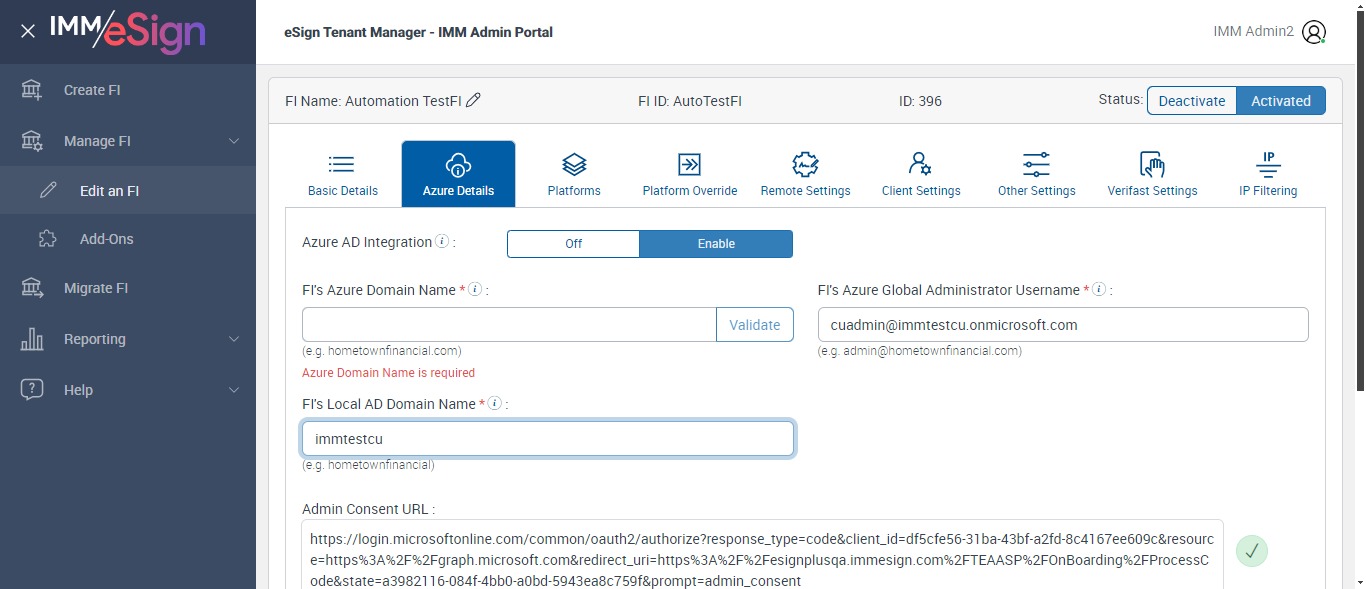Click the Migrate FI icon
Viewport: 1366px width, 589px height.
click(32, 288)
